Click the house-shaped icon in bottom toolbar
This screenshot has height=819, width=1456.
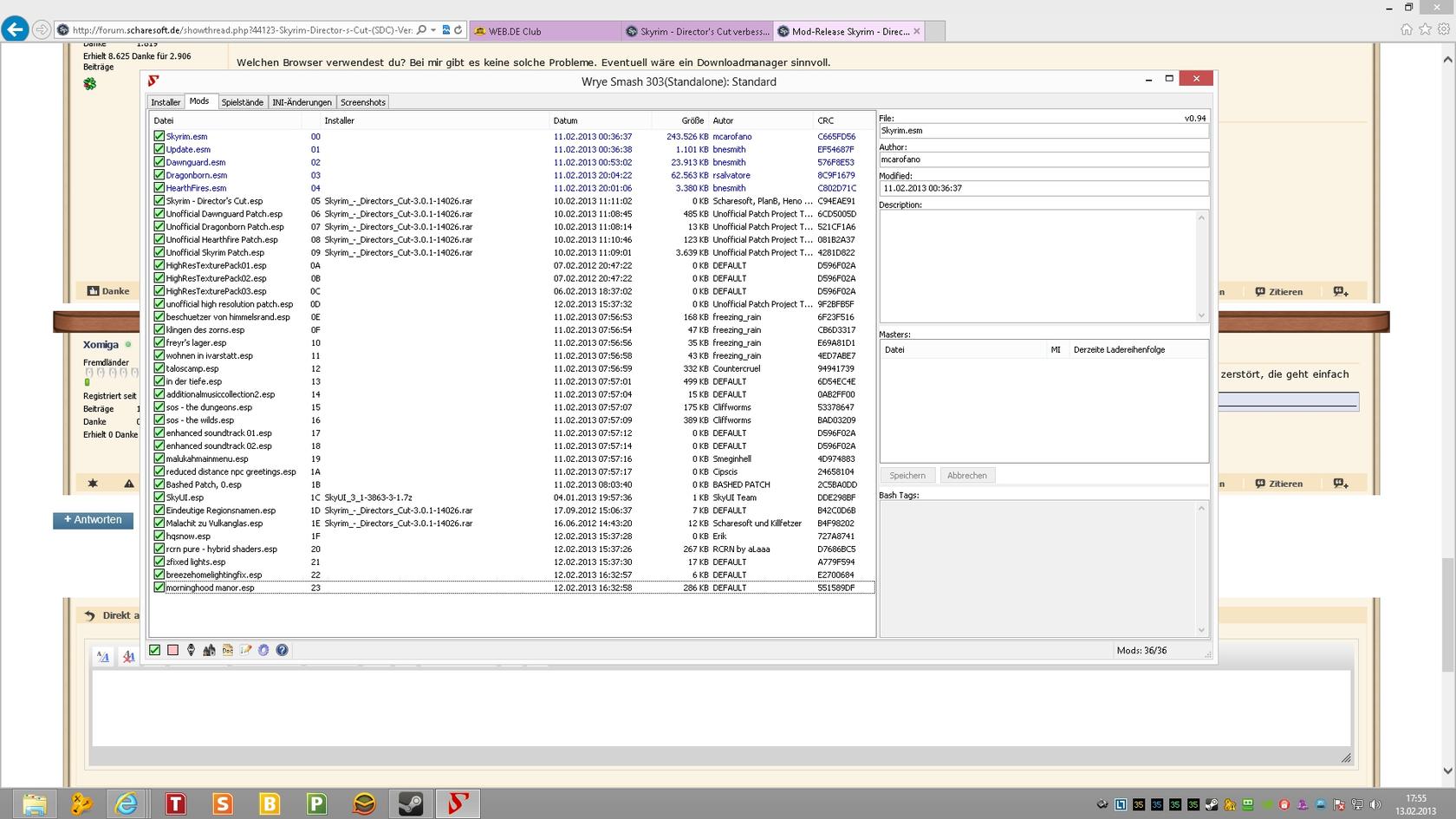pyautogui.click(x=209, y=650)
